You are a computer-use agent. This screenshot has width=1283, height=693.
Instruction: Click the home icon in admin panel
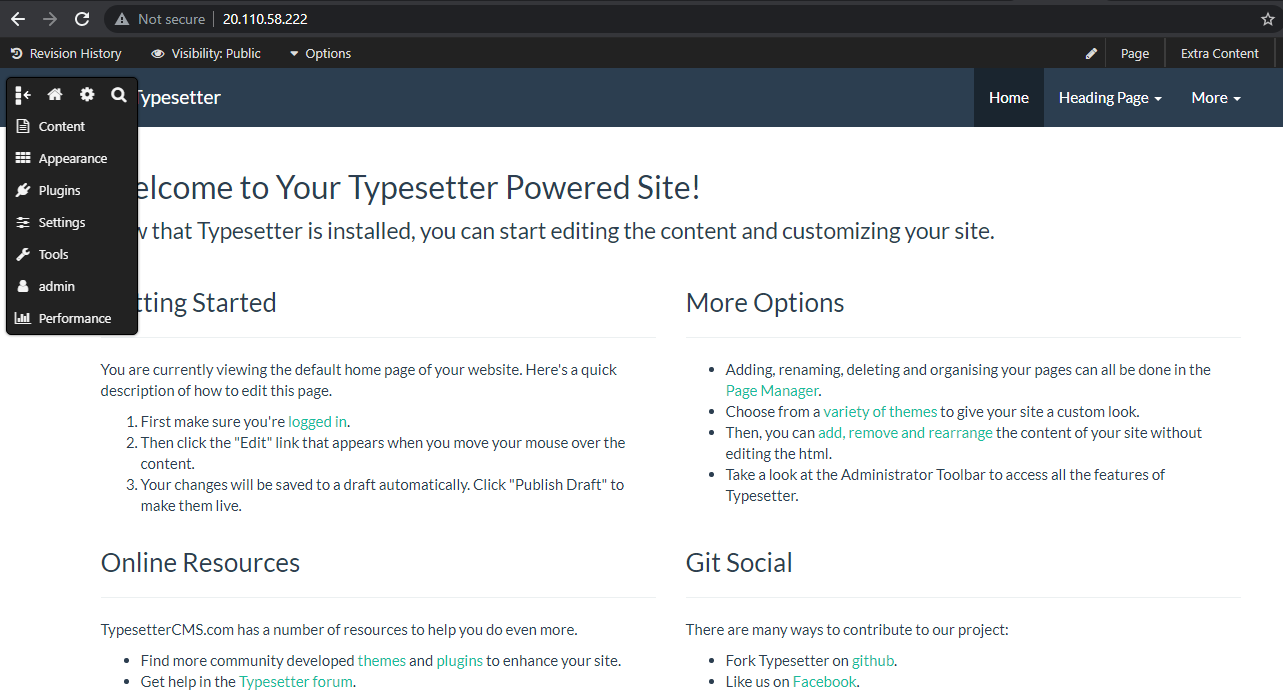(x=55, y=95)
